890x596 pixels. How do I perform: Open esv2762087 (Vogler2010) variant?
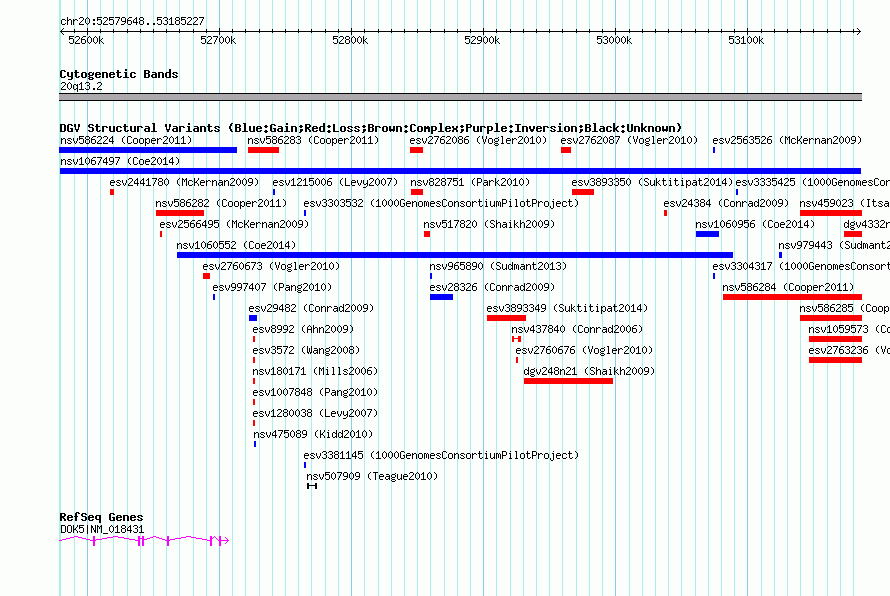629,140
